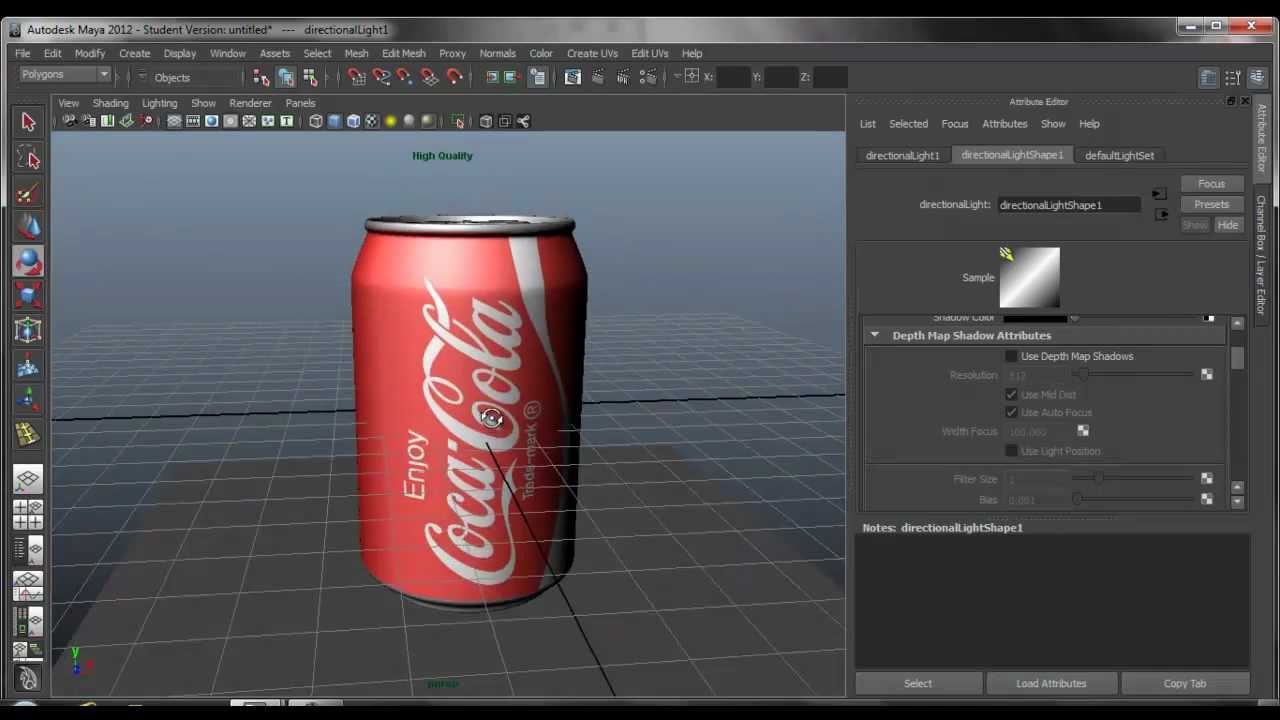Render the current frame icon
The width and height of the screenshot is (1280, 720).
click(x=598, y=77)
